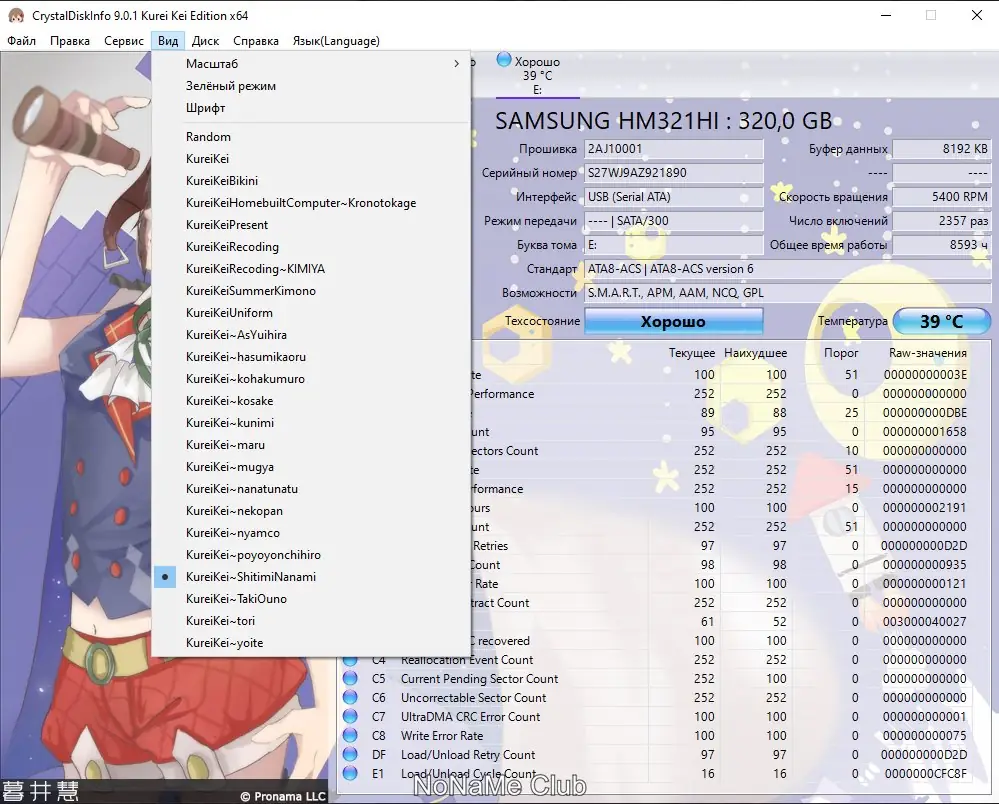Click status orb for E1 Load/Unload Cycle Count
The height and width of the screenshot is (804, 999).
point(350,773)
